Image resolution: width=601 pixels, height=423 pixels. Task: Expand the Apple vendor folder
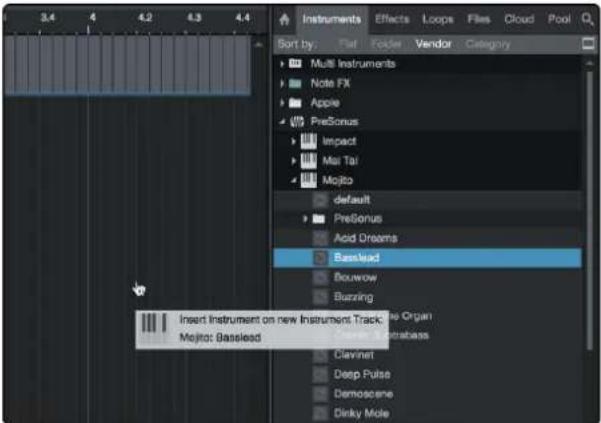(x=282, y=103)
